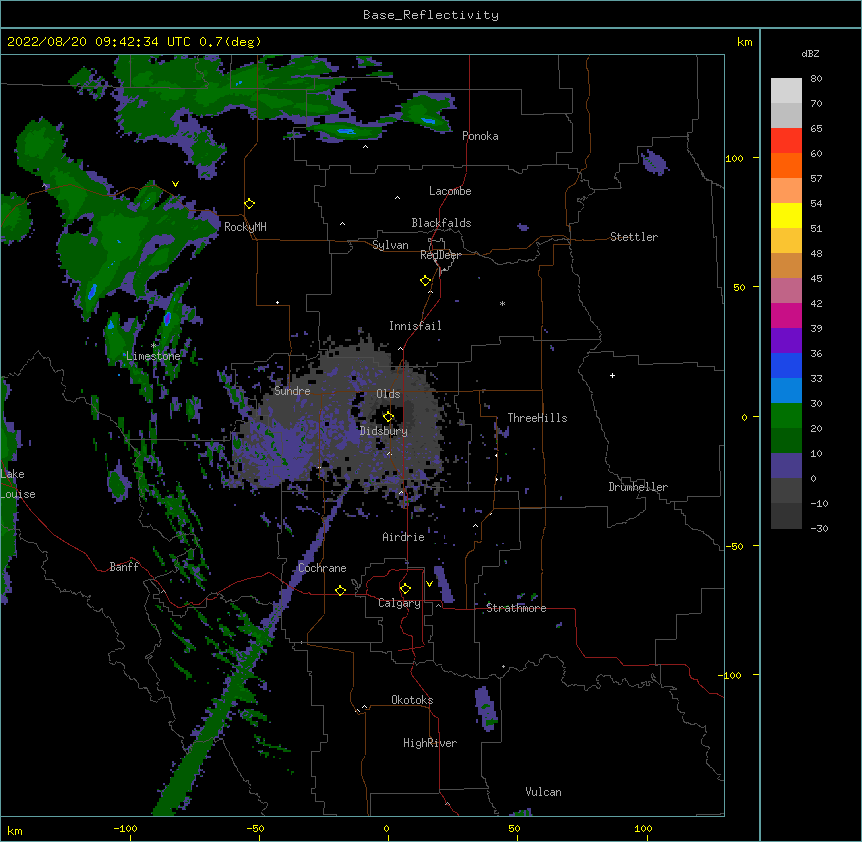Click the 80 value on the dBZ legend
The width and height of the screenshot is (862, 842).
pyautogui.click(x=816, y=79)
